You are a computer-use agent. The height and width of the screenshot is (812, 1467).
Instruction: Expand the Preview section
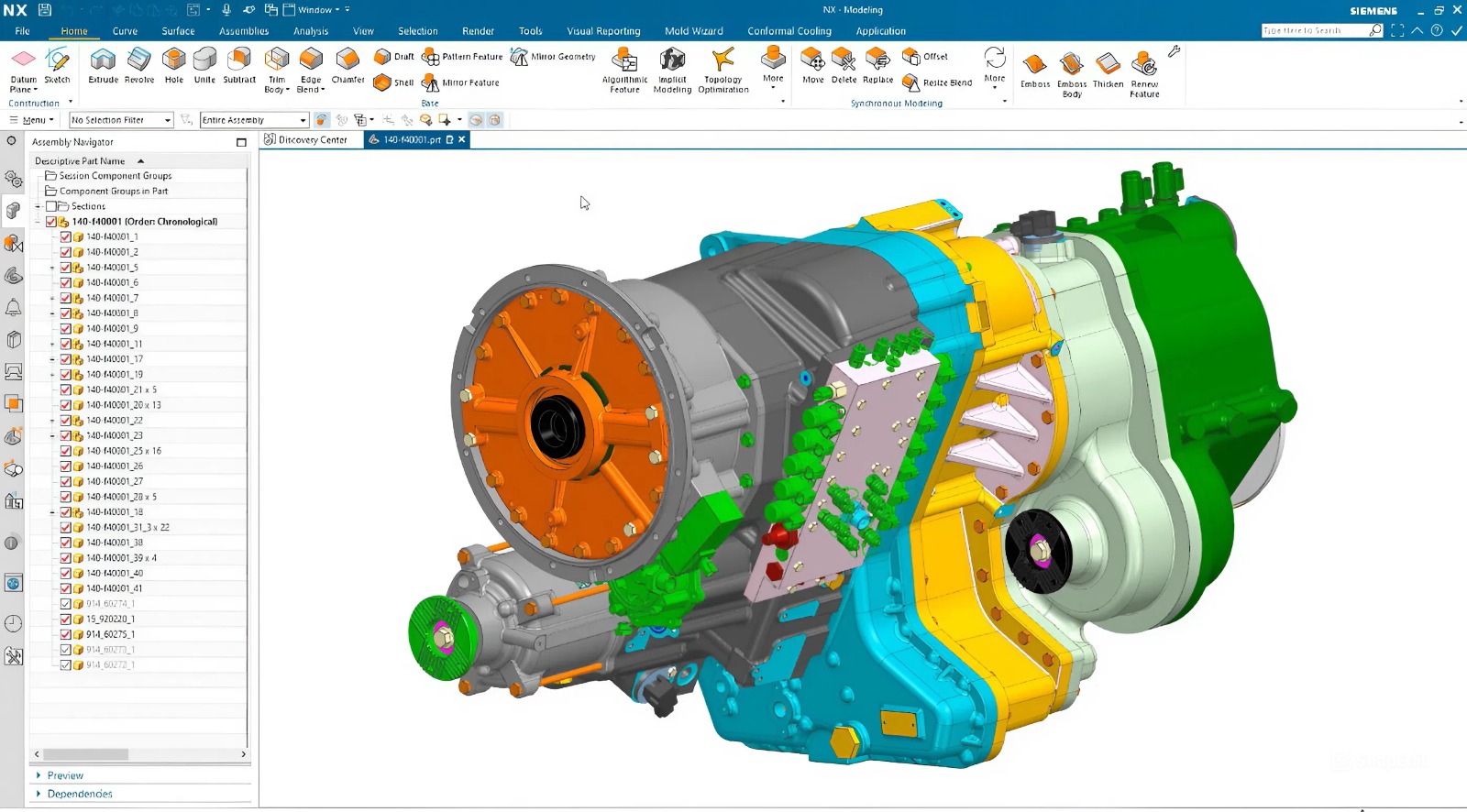pos(64,775)
